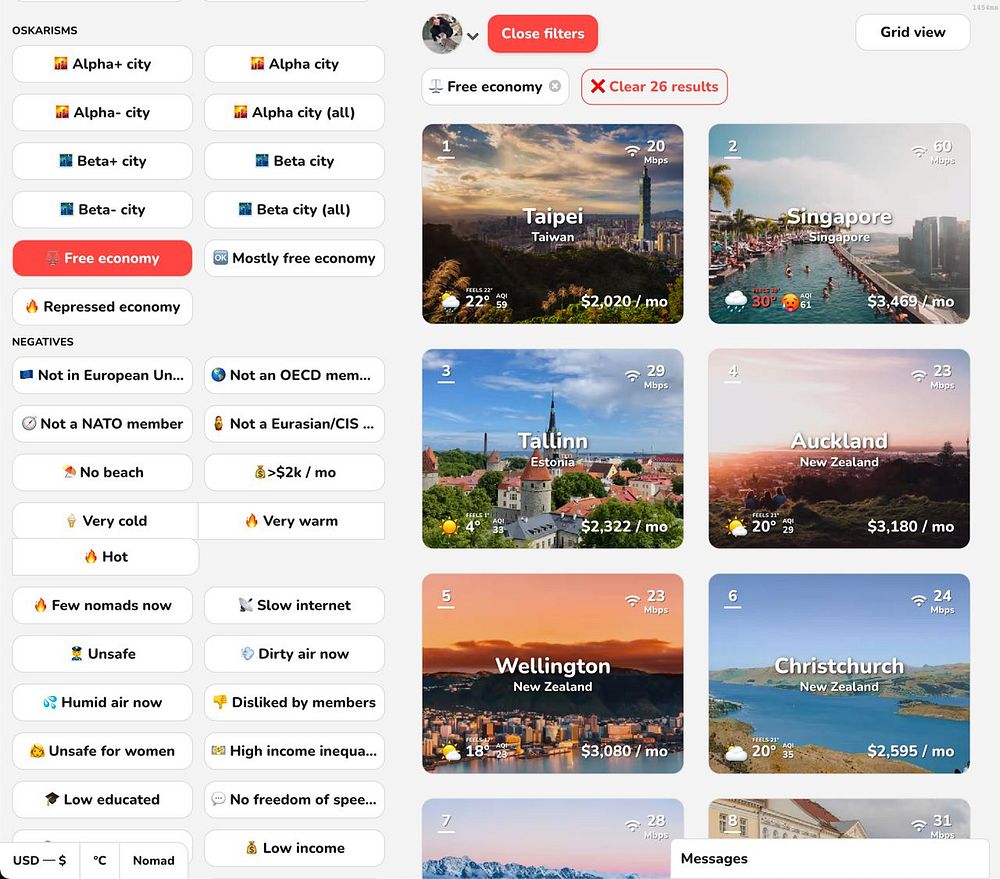Select the No beach filter
Viewport: 1000px width, 879px height.
click(102, 472)
